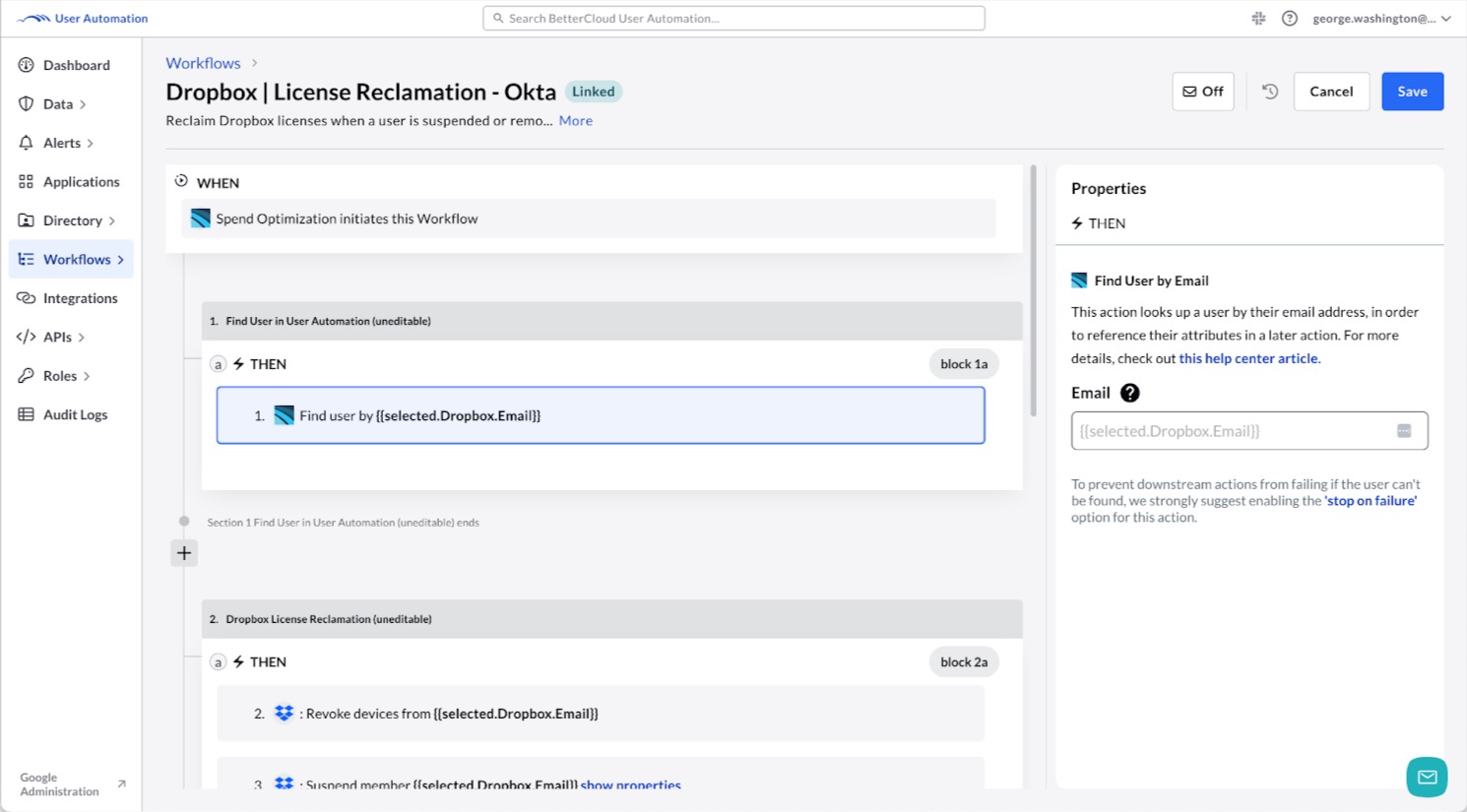Open the Data sidebar item
The width and height of the screenshot is (1467, 812).
click(x=57, y=103)
